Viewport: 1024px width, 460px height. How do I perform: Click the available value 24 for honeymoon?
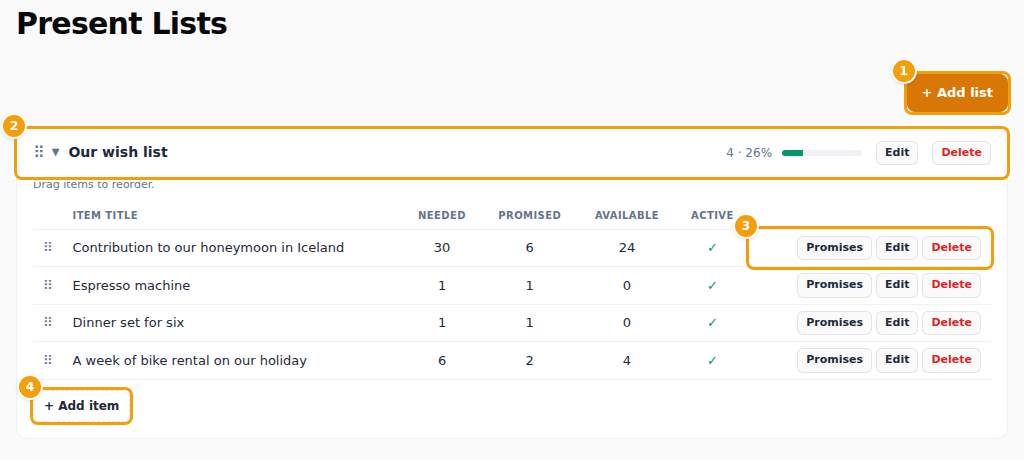[627, 248]
